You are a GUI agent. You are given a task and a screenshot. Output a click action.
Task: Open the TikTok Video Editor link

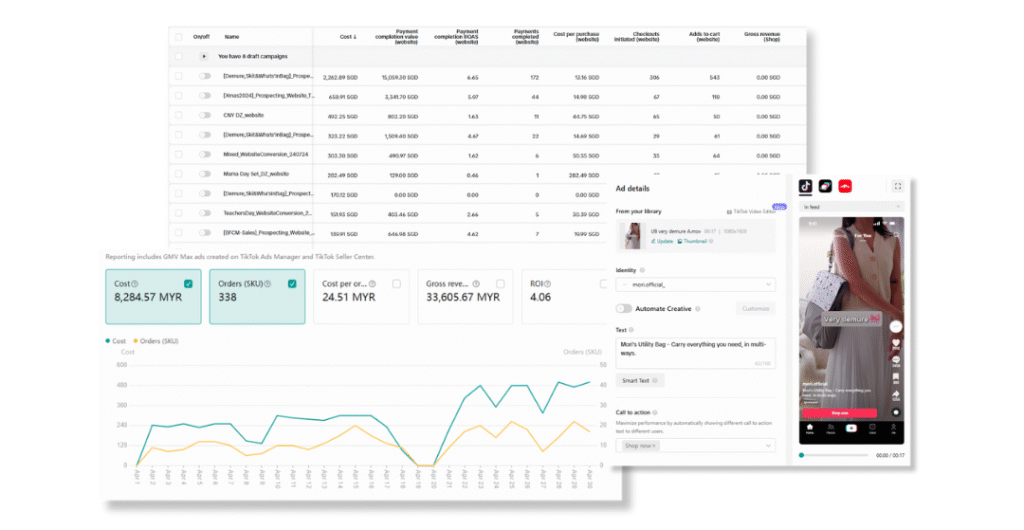coord(750,211)
